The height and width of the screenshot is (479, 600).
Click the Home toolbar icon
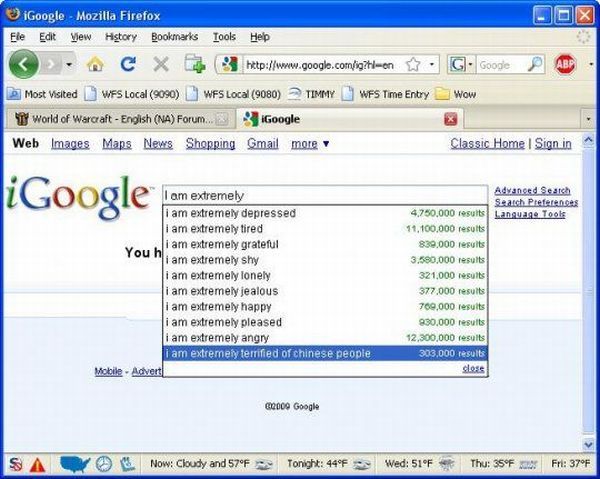click(96, 65)
